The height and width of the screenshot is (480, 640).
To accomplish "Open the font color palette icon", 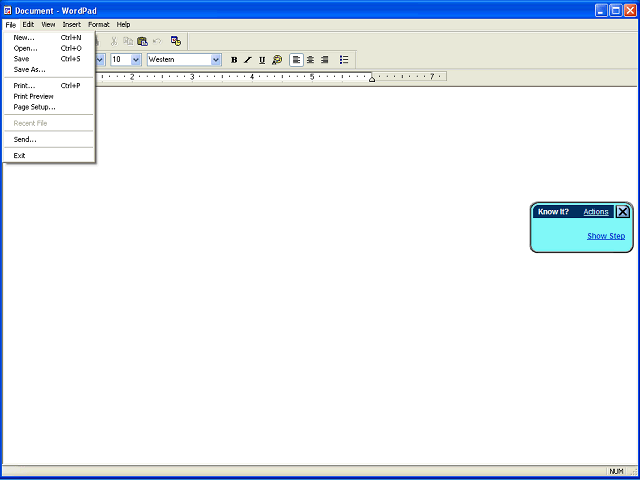I will (x=277, y=60).
